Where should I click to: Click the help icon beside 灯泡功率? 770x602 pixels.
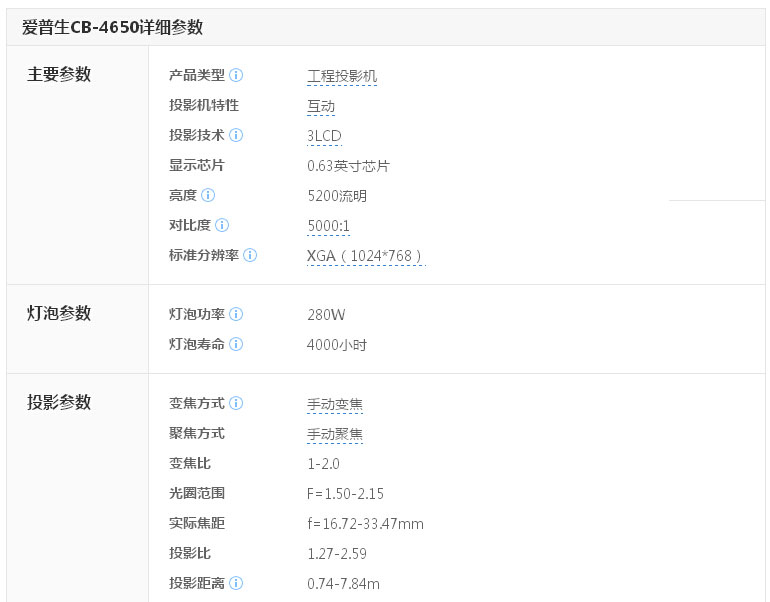coord(236,314)
